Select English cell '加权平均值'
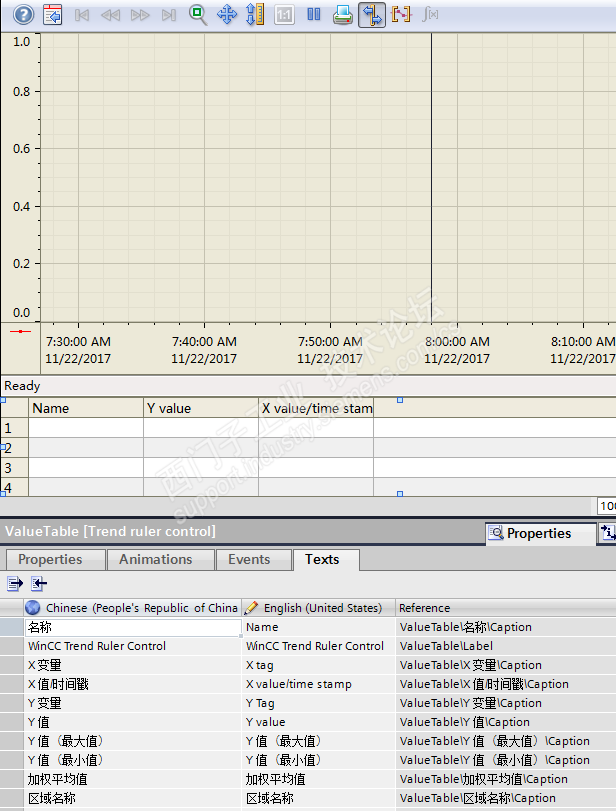Screen dimensions: 616x811 (x=319, y=779)
